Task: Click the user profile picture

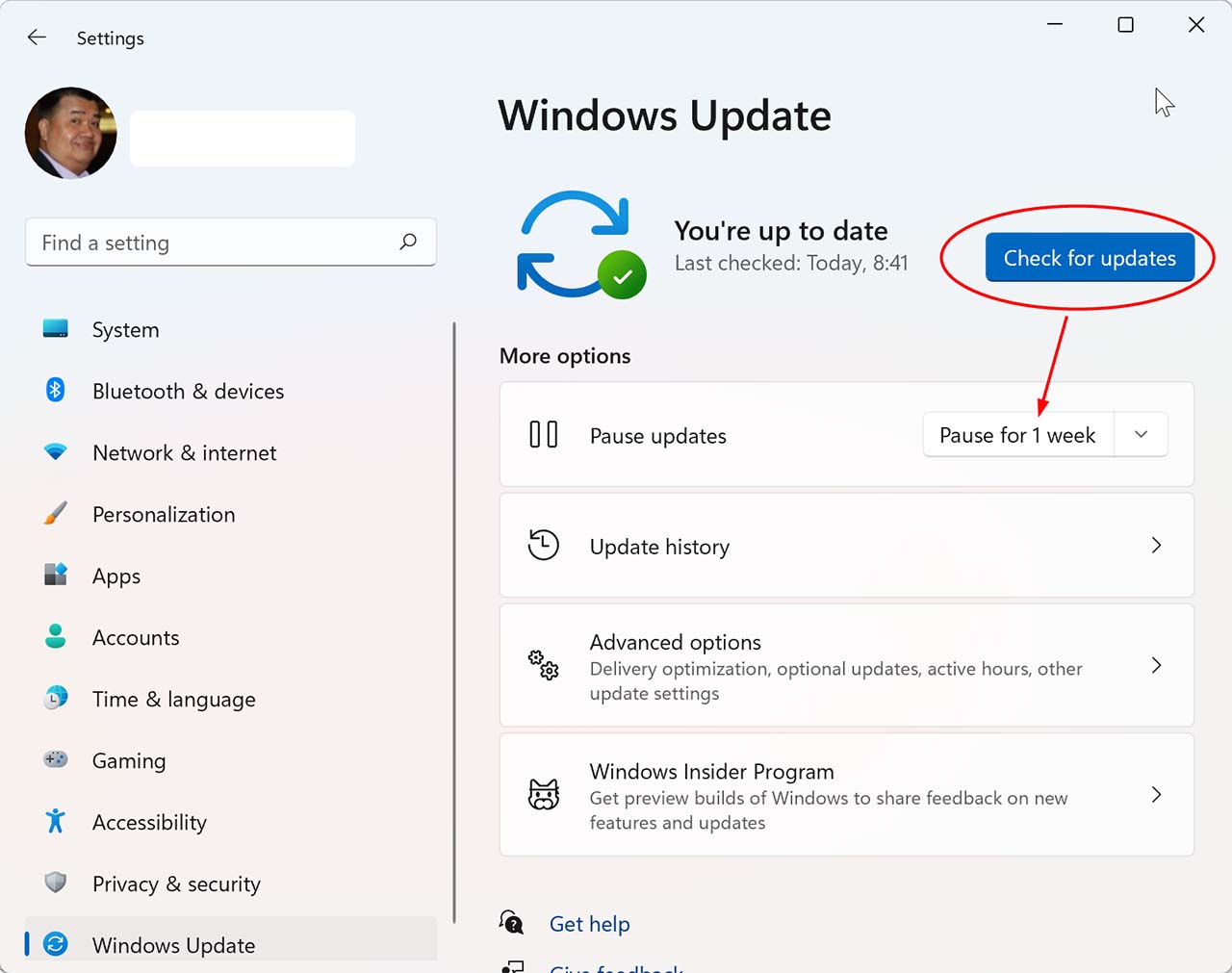Action: (70, 133)
